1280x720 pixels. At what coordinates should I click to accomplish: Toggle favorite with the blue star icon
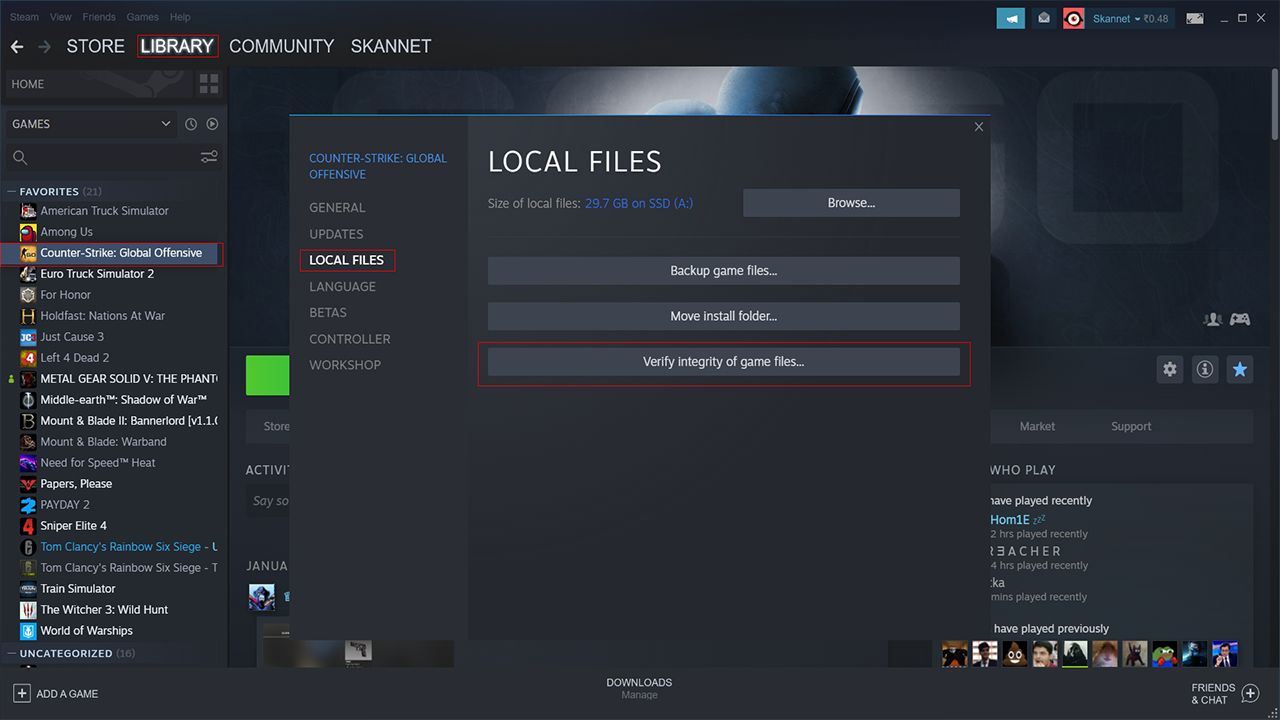[x=1239, y=369]
